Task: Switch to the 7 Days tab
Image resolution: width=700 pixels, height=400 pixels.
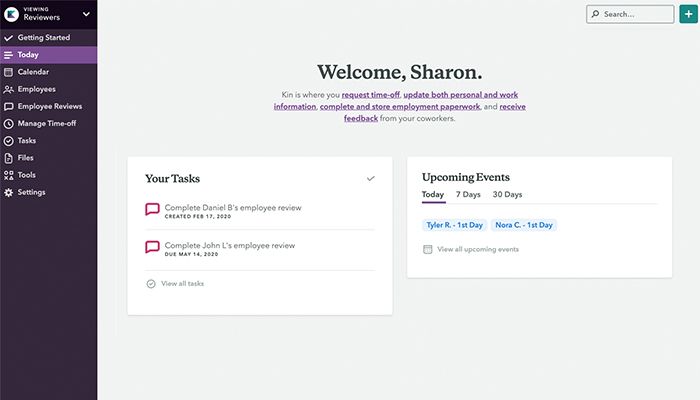Action: tap(468, 194)
